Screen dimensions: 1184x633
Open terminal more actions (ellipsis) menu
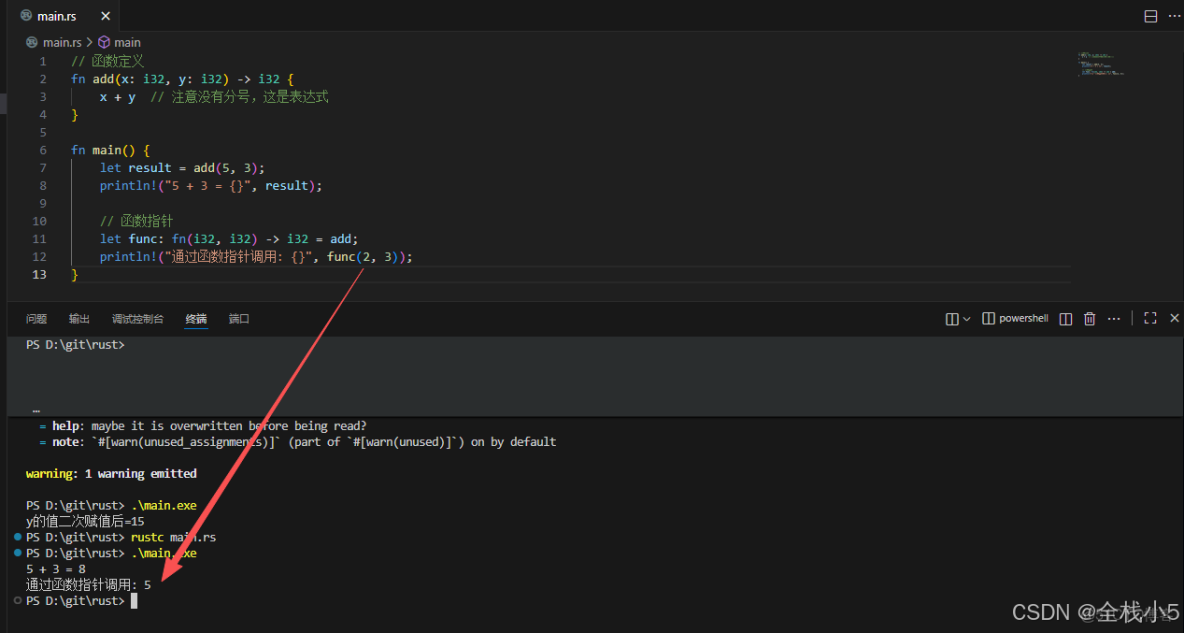pos(1114,318)
